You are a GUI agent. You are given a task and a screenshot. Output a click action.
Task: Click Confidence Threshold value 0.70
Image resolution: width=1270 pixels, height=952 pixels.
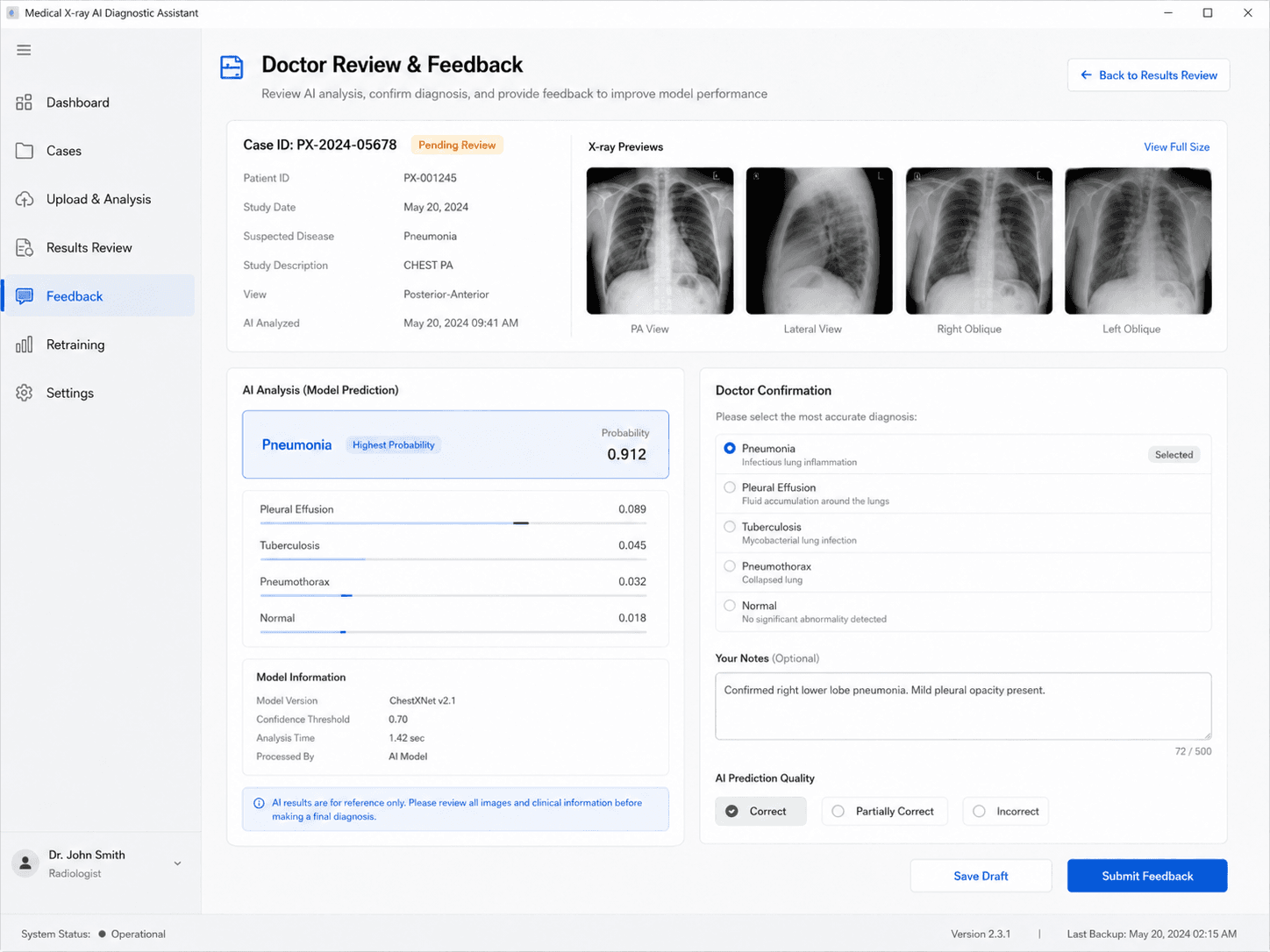398,720
